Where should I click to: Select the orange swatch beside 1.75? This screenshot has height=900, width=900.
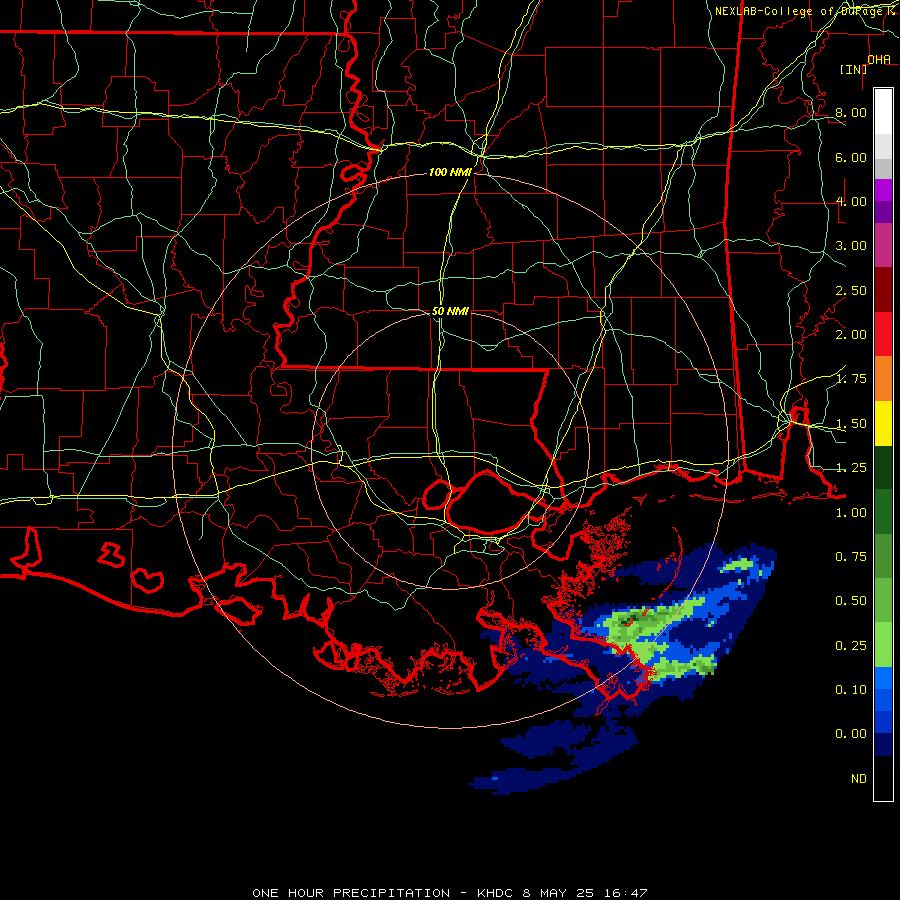coord(883,379)
